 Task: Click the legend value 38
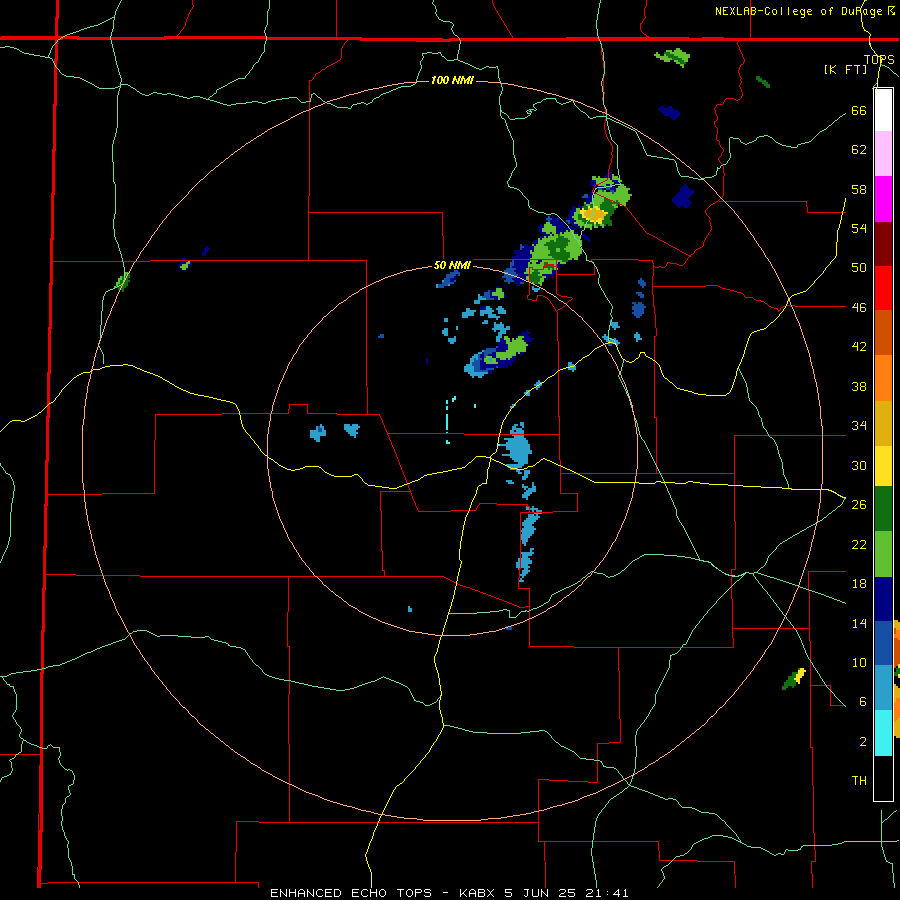pos(859,387)
